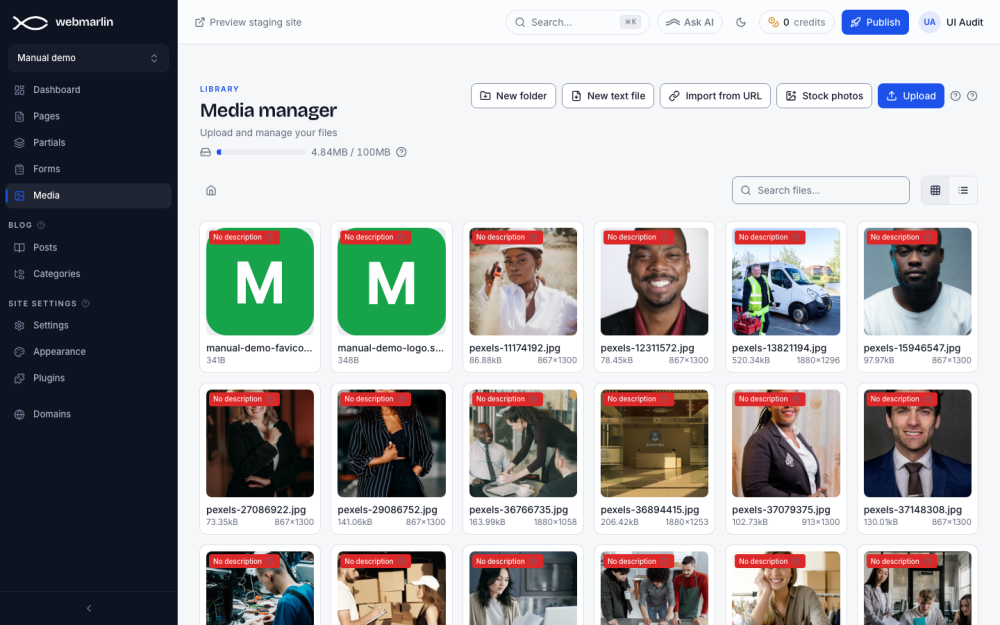Open pexels-36894415.jpg lobby photo
Viewport: 1000px width, 625px height.
point(654,443)
